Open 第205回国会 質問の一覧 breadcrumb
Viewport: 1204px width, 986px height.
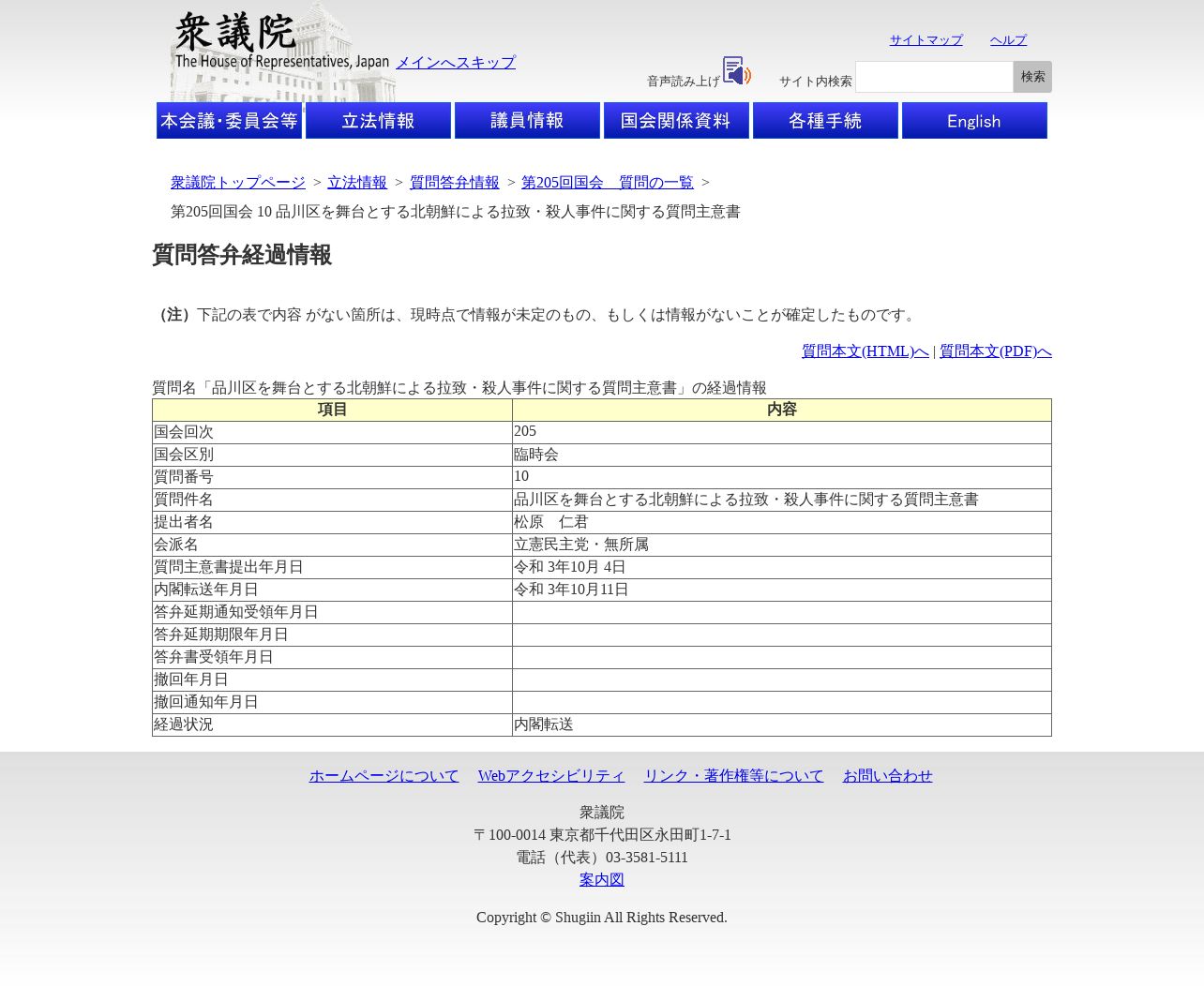click(608, 182)
